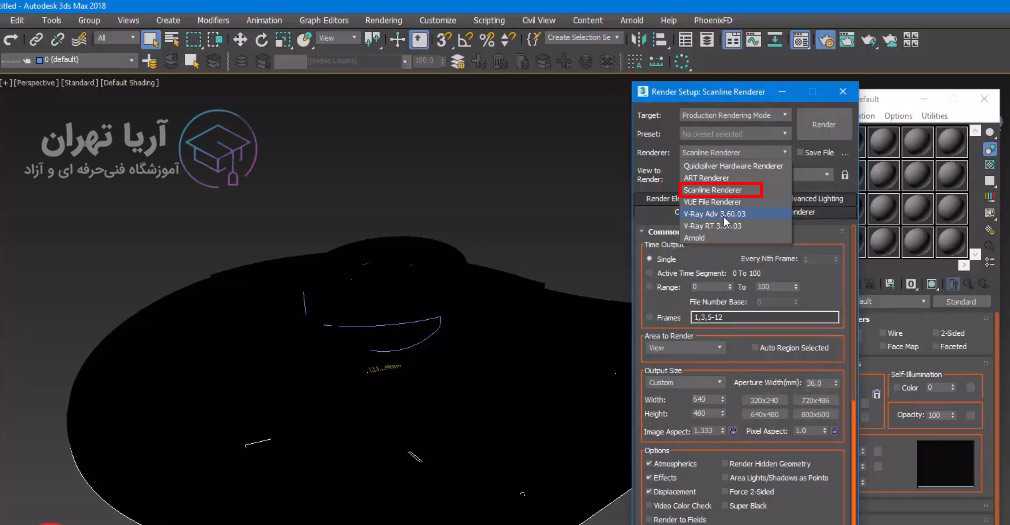Image resolution: width=1010 pixels, height=525 pixels.
Task: Open the Curve Editor icon
Action: click(x=754, y=40)
